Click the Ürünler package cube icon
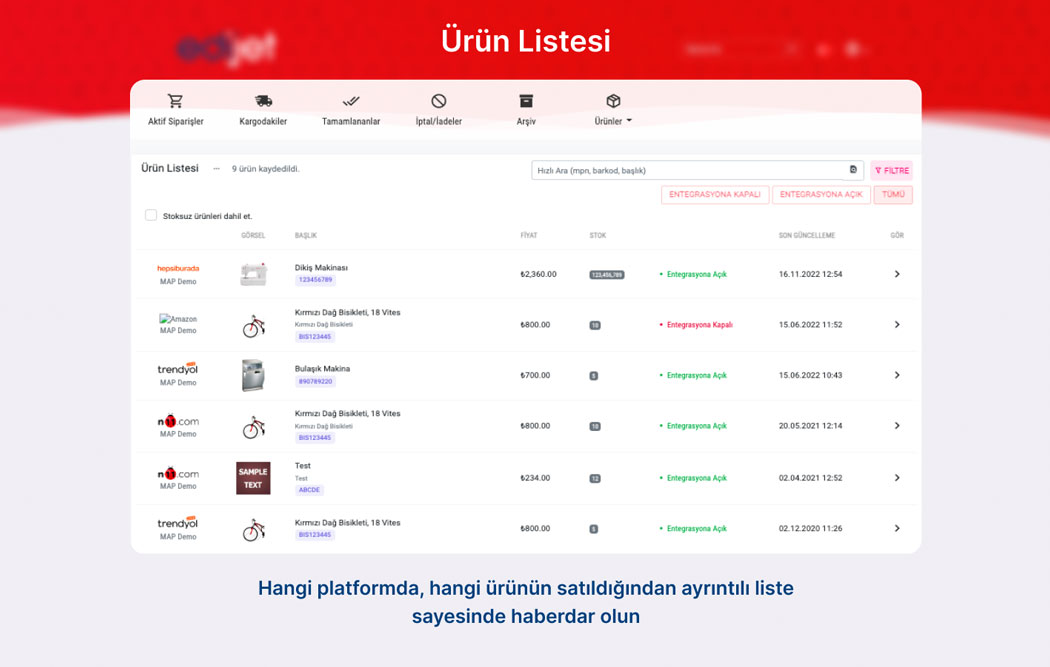This screenshot has width=1050, height=667. 613,101
